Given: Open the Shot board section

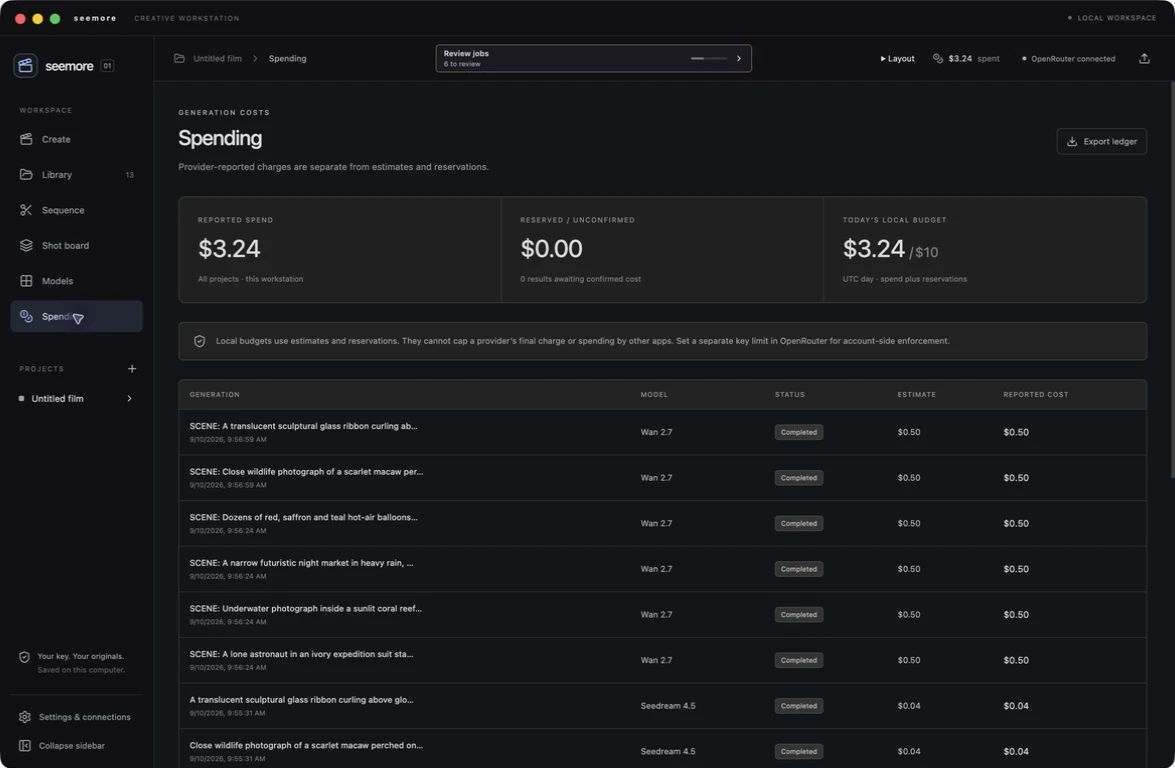Looking at the screenshot, I should [76, 245].
